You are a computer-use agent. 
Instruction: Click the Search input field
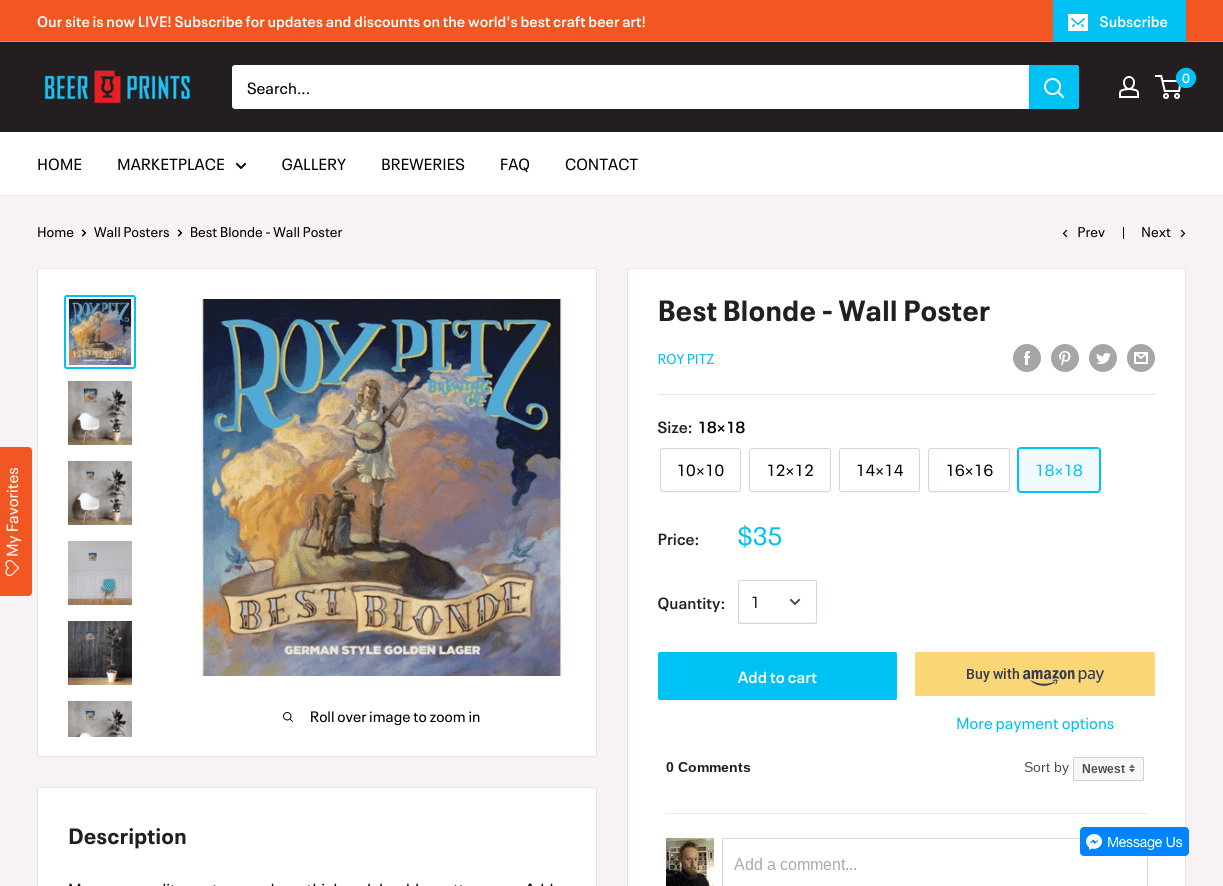coord(630,87)
